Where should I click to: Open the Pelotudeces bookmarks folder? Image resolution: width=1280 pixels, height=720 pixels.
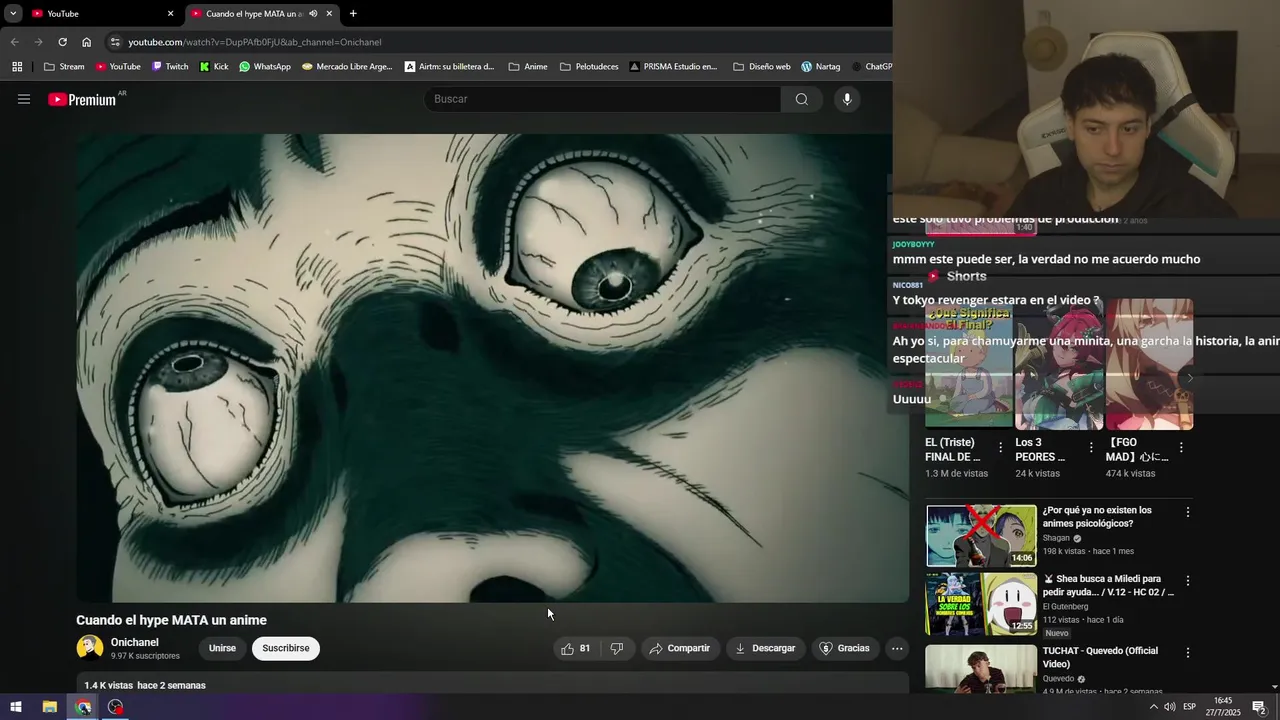pos(589,67)
